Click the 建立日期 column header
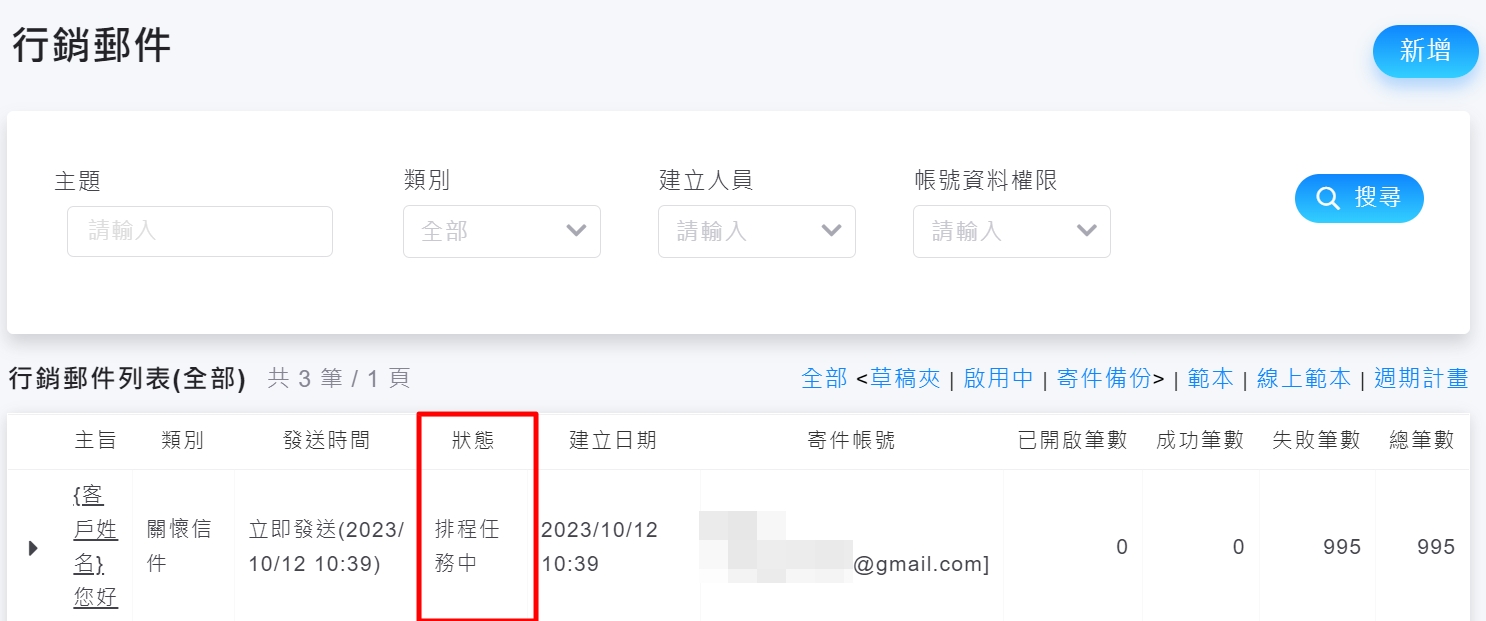This screenshot has width=1486, height=621. pos(612,440)
